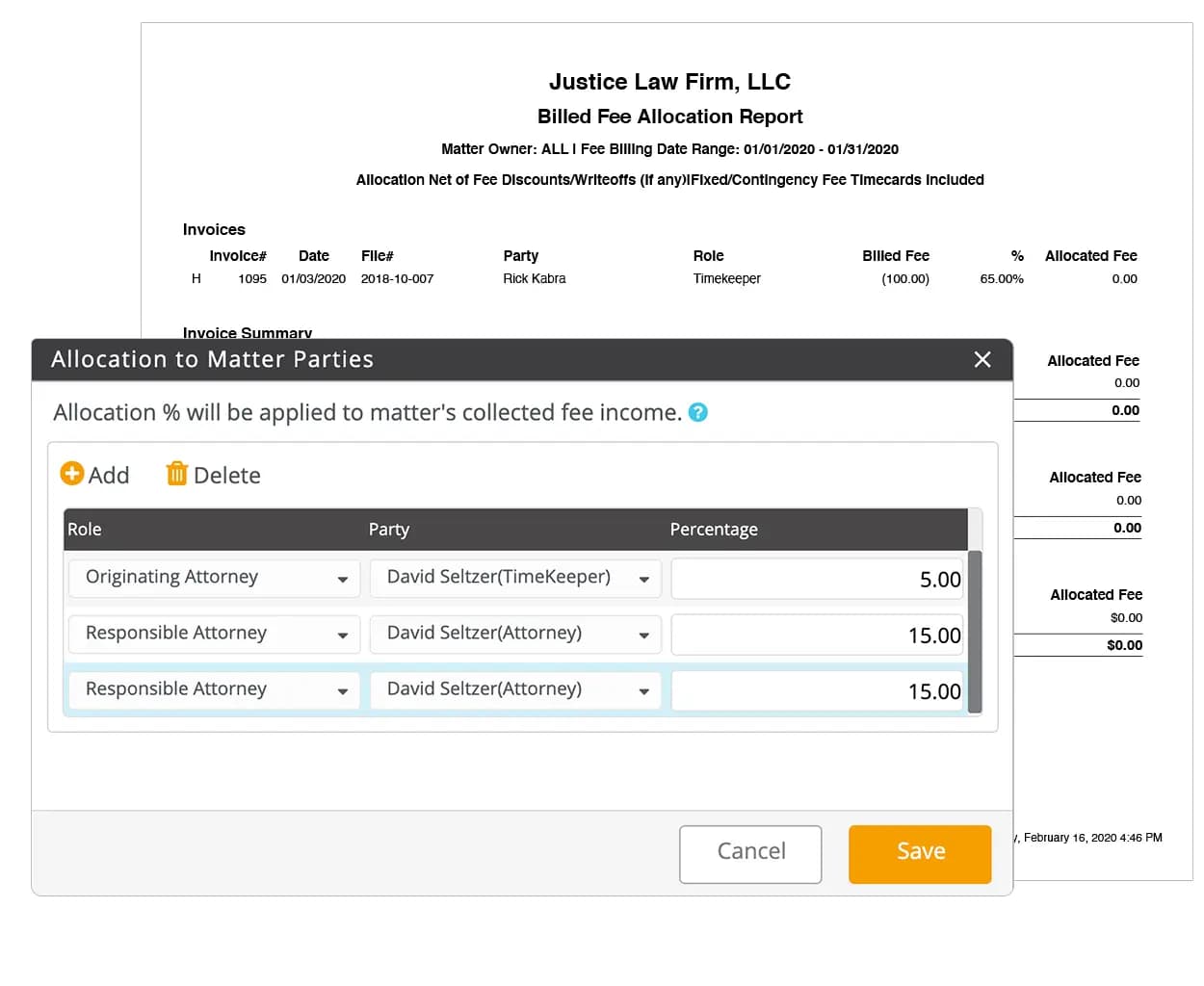This screenshot has width=1204, height=986.
Task: Click the Billed Fee Allocation Report title
Action: [x=669, y=117]
